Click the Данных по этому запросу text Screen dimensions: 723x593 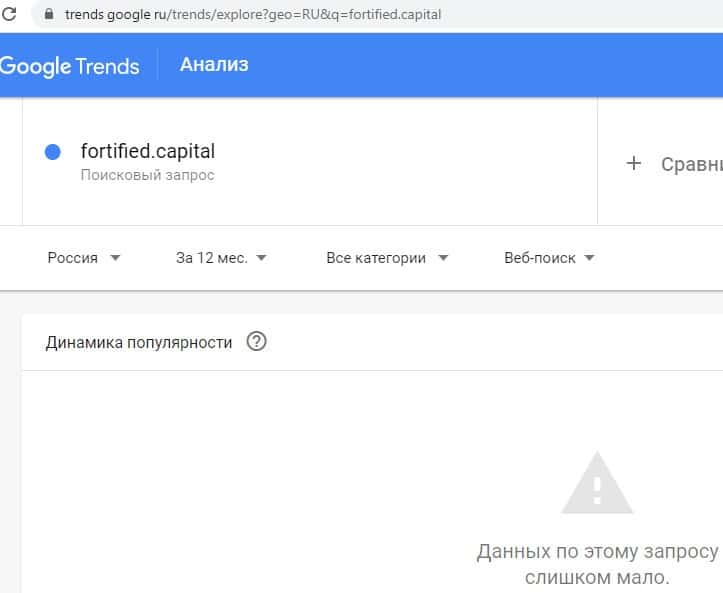point(597,551)
